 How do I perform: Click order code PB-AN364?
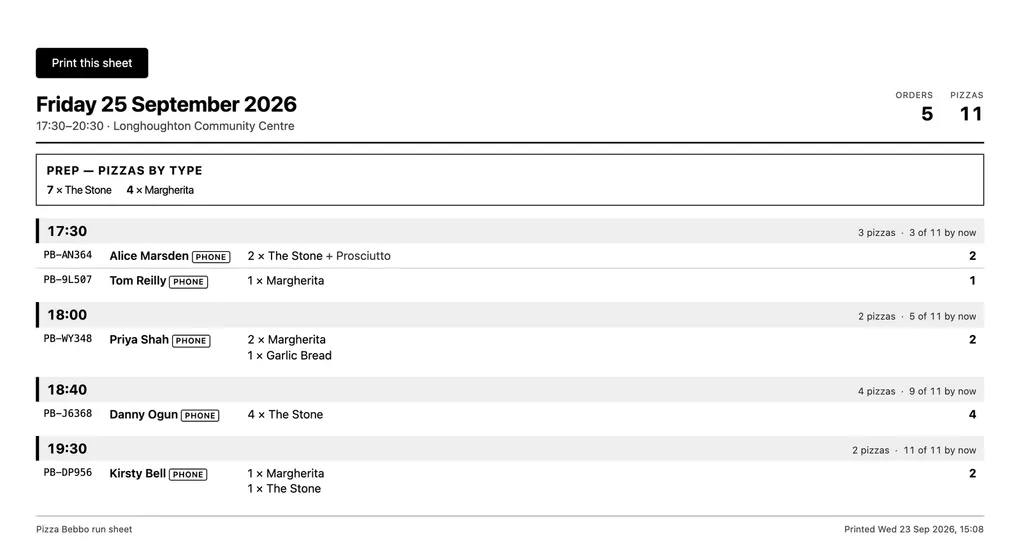click(68, 255)
